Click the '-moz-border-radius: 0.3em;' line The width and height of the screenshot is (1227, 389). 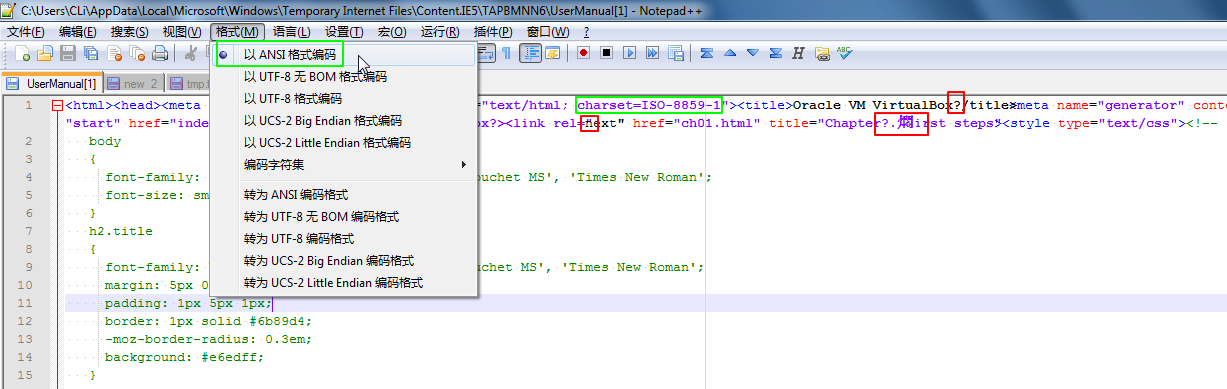coord(208,339)
